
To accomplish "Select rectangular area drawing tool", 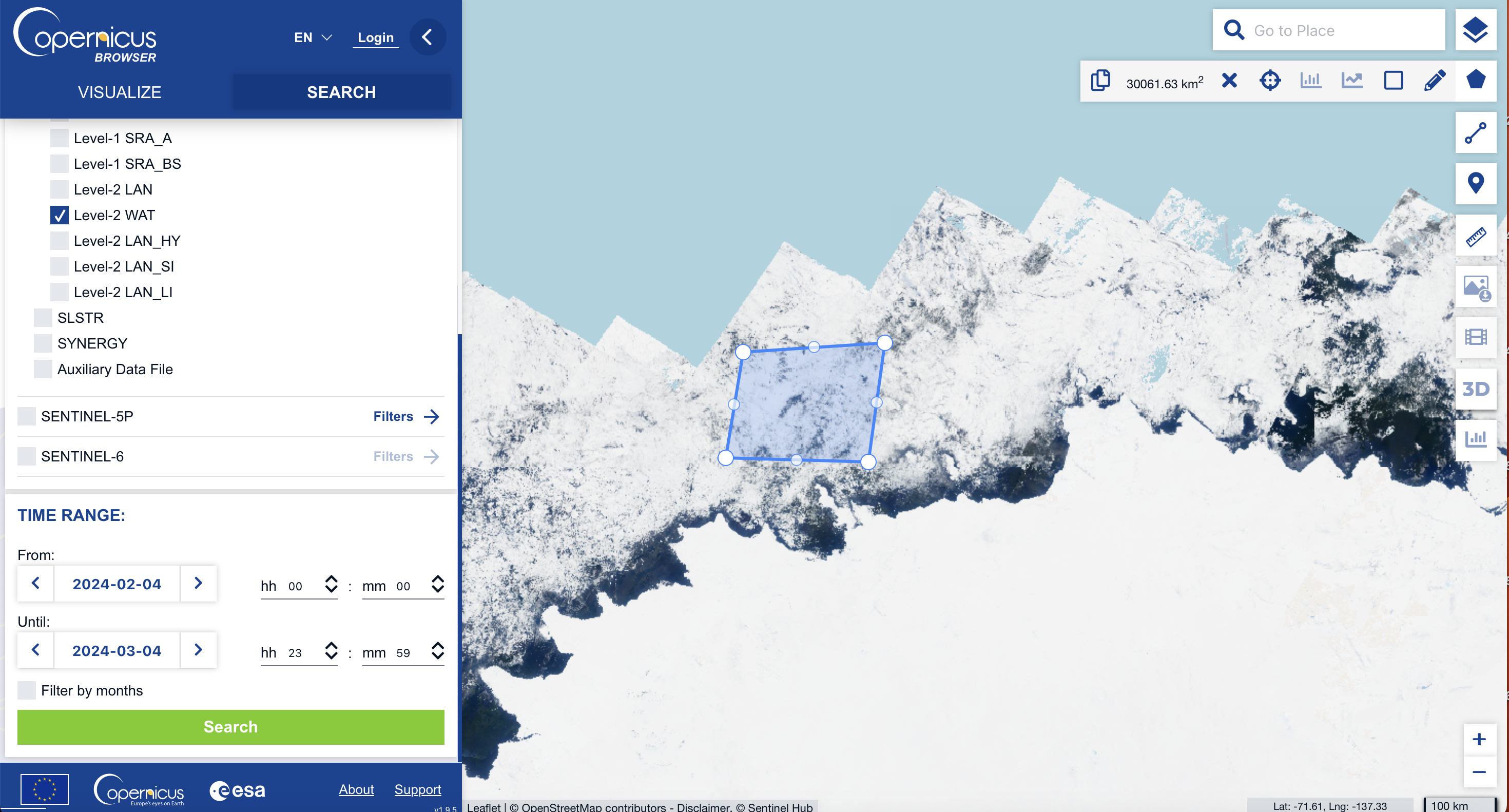I will coord(1393,80).
